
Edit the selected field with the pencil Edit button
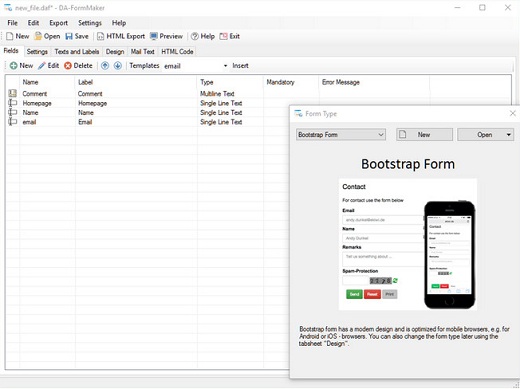[x=49, y=66]
